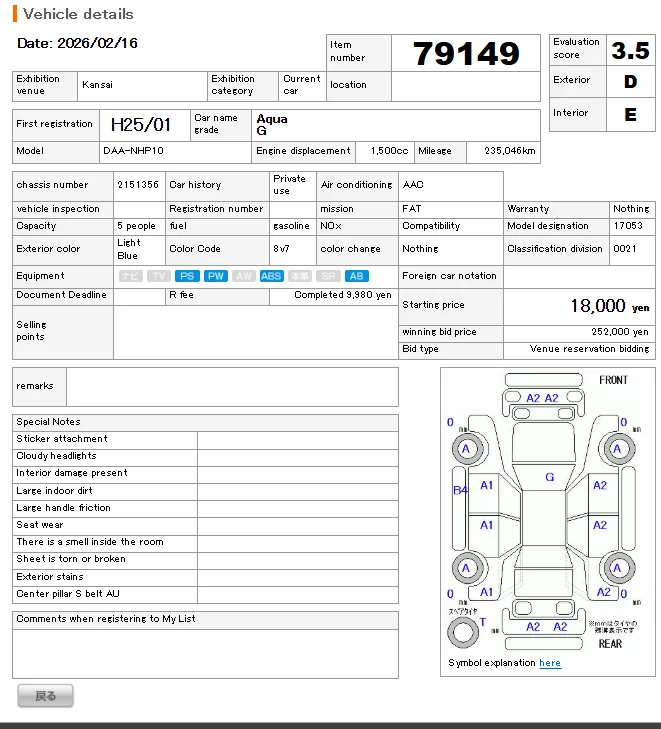Click the G mark on windshield diagram
Viewport: 661px width, 729px height.
(x=549, y=477)
